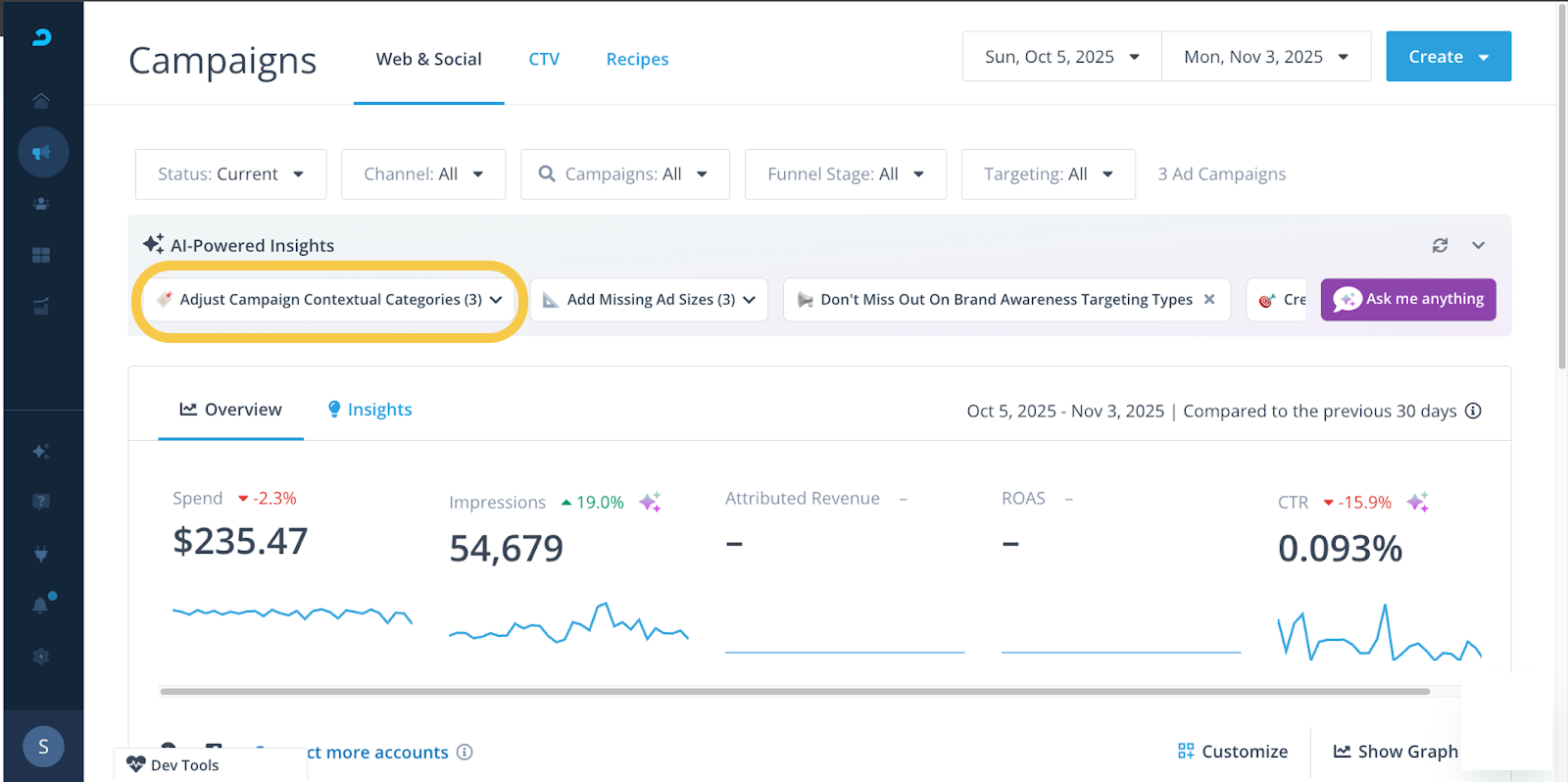Click the Ask me anything button
Image resolution: width=1568 pixels, height=782 pixels.
click(x=1407, y=299)
